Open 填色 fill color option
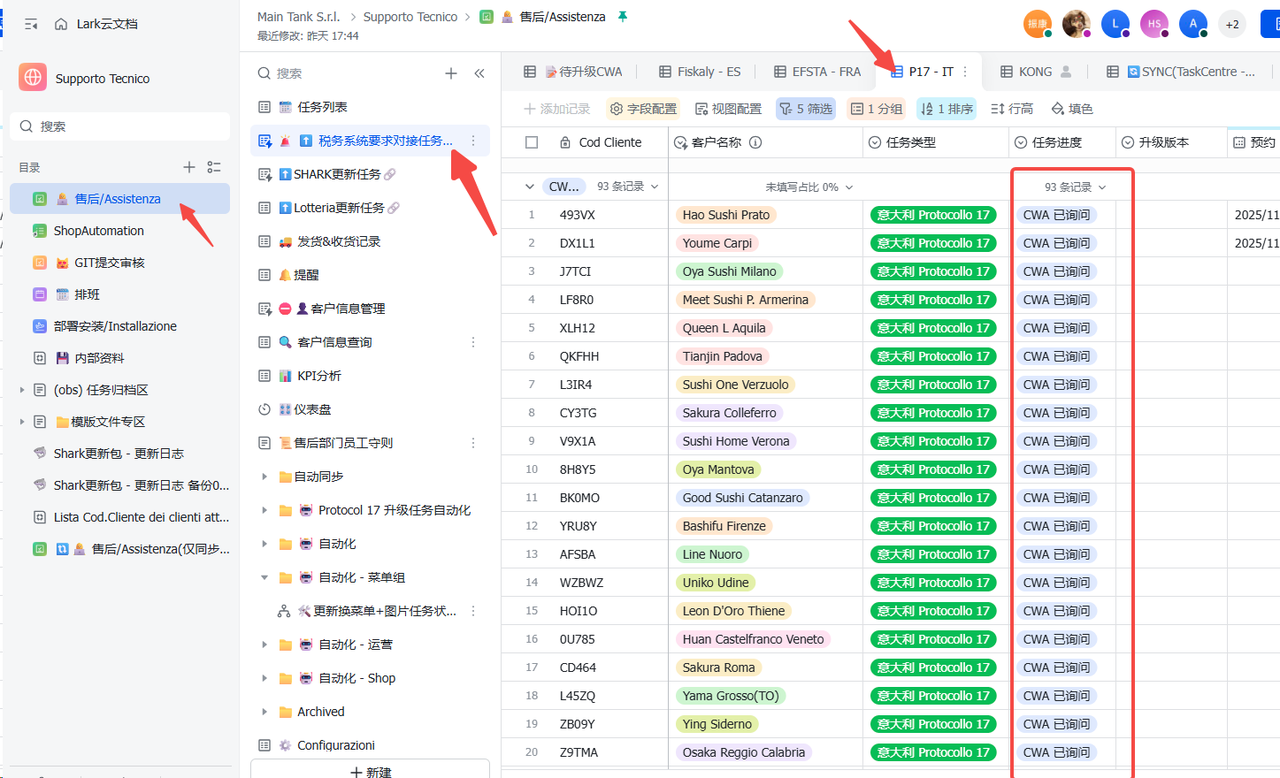Image resolution: width=1280 pixels, height=778 pixels. pyautogui.click(x=1072, y=108)
